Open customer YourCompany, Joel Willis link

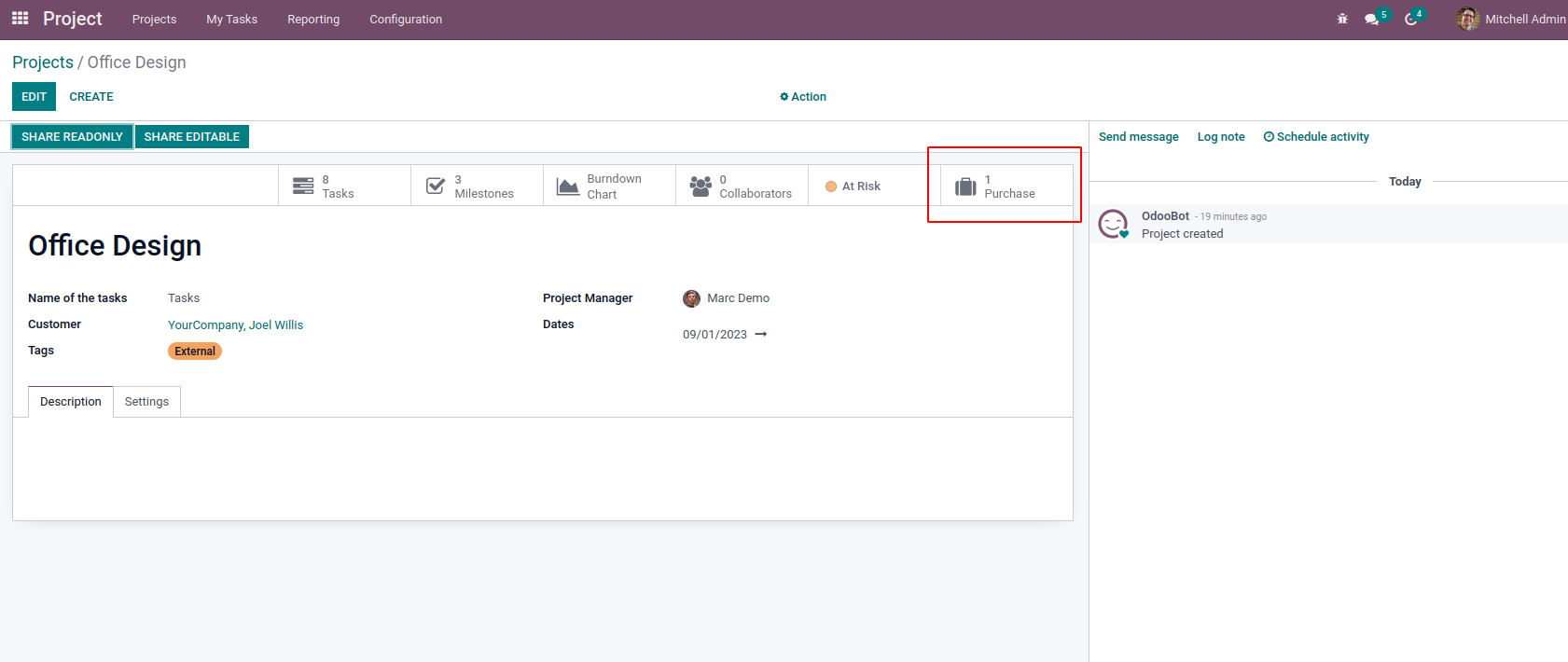(235, 325)
